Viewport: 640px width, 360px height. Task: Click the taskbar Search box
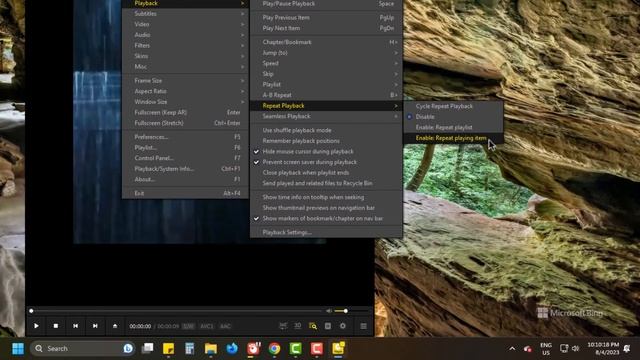[83, 349]
